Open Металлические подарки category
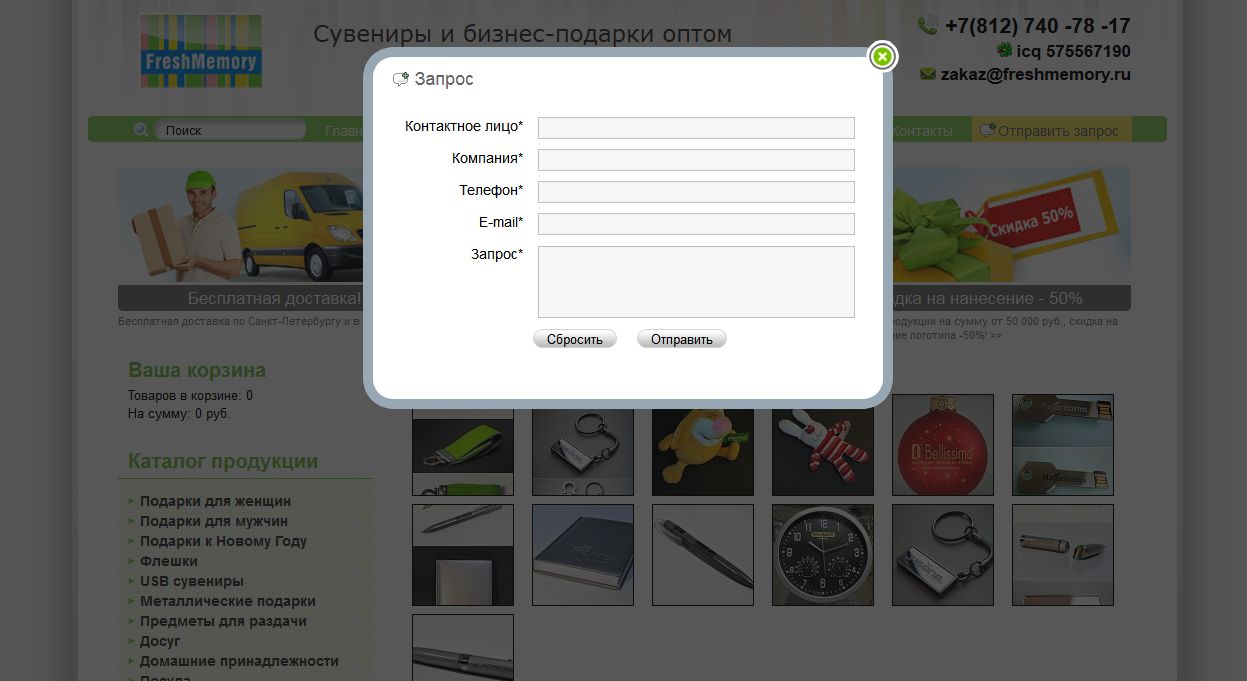This screenshot has width=1247, height=681. [228, 601]
